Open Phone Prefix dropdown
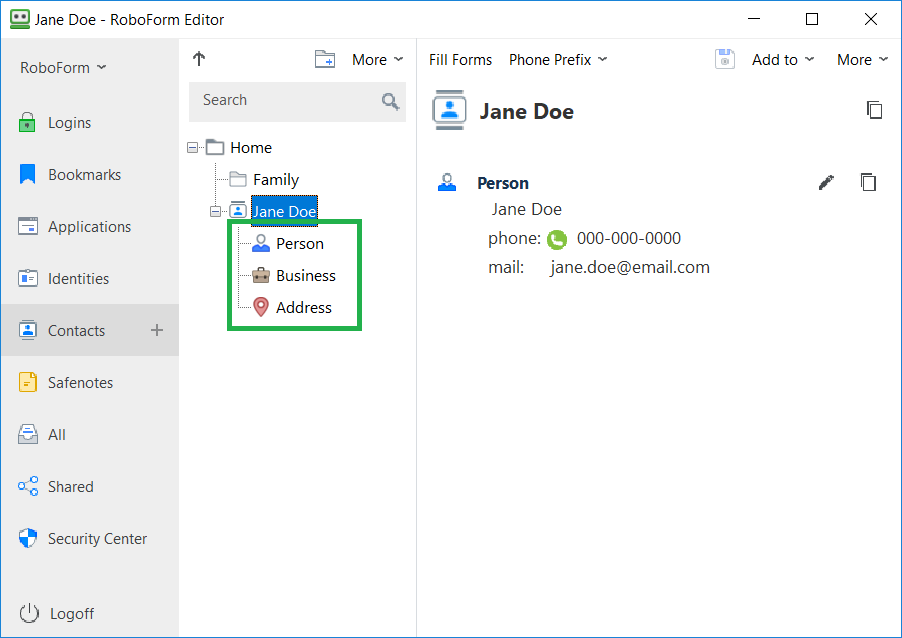Screen dimensions: 902x638 pos(557,60)
